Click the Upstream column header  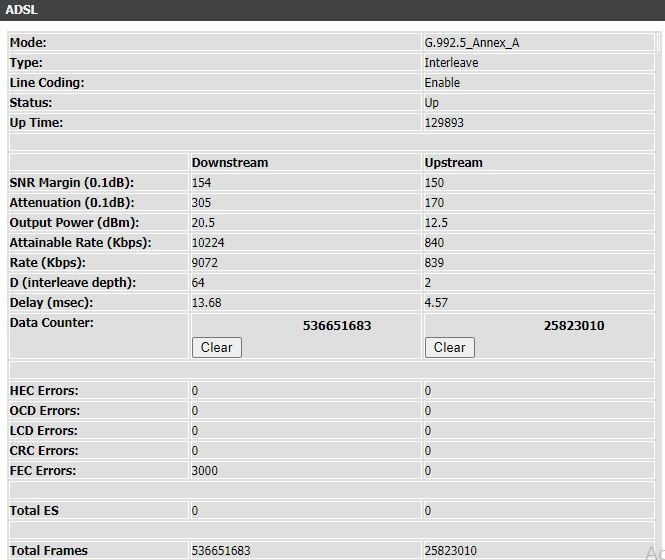tap(453, 162)
